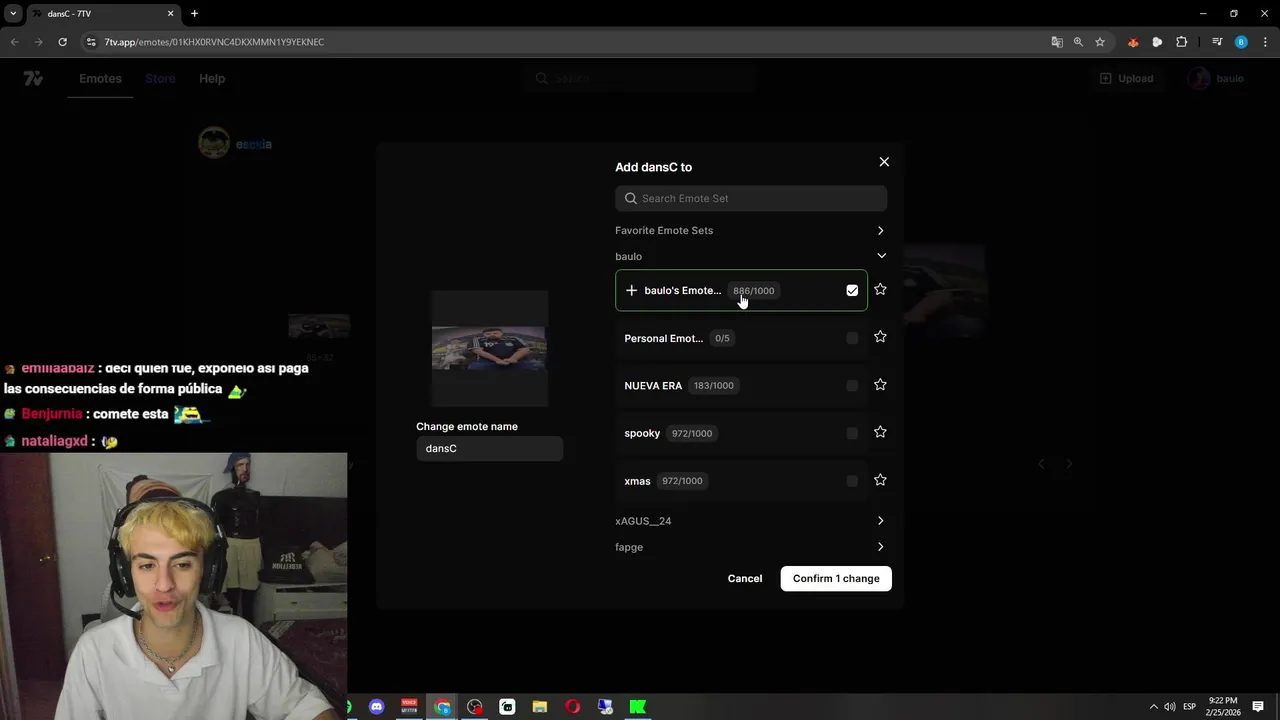Check the Personal Emote set checkbox

pos(852,338)
